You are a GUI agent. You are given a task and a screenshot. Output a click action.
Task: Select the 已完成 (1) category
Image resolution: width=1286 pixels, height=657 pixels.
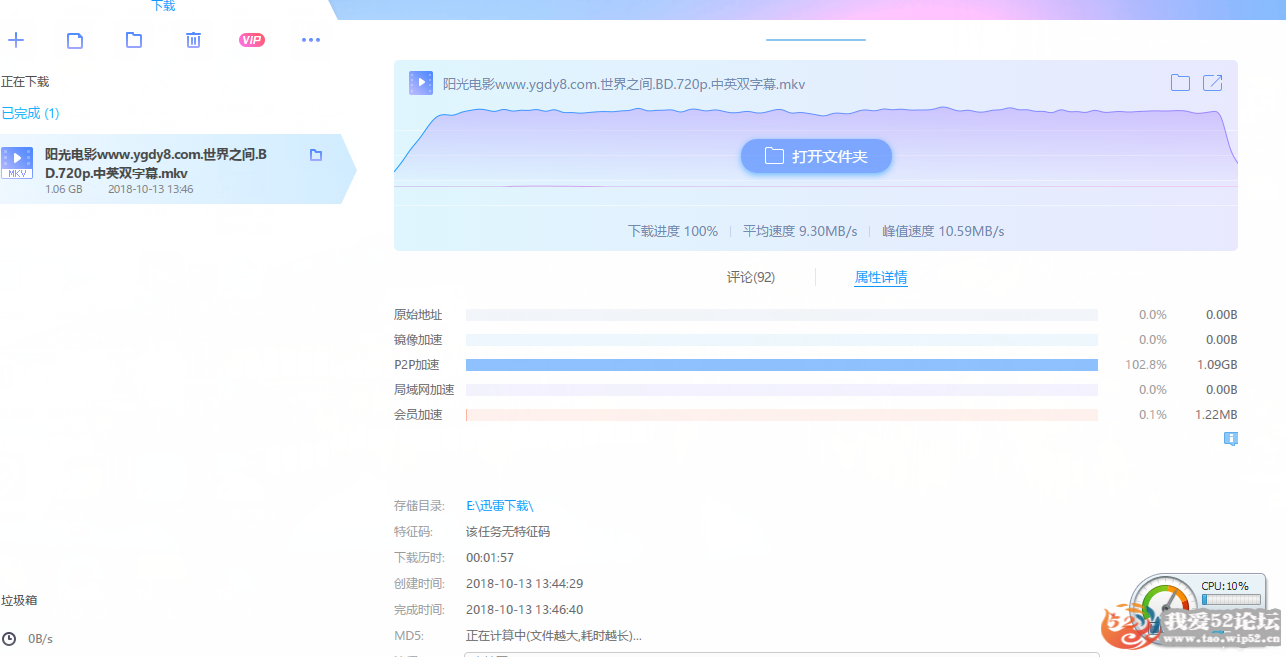pos(30,113)
